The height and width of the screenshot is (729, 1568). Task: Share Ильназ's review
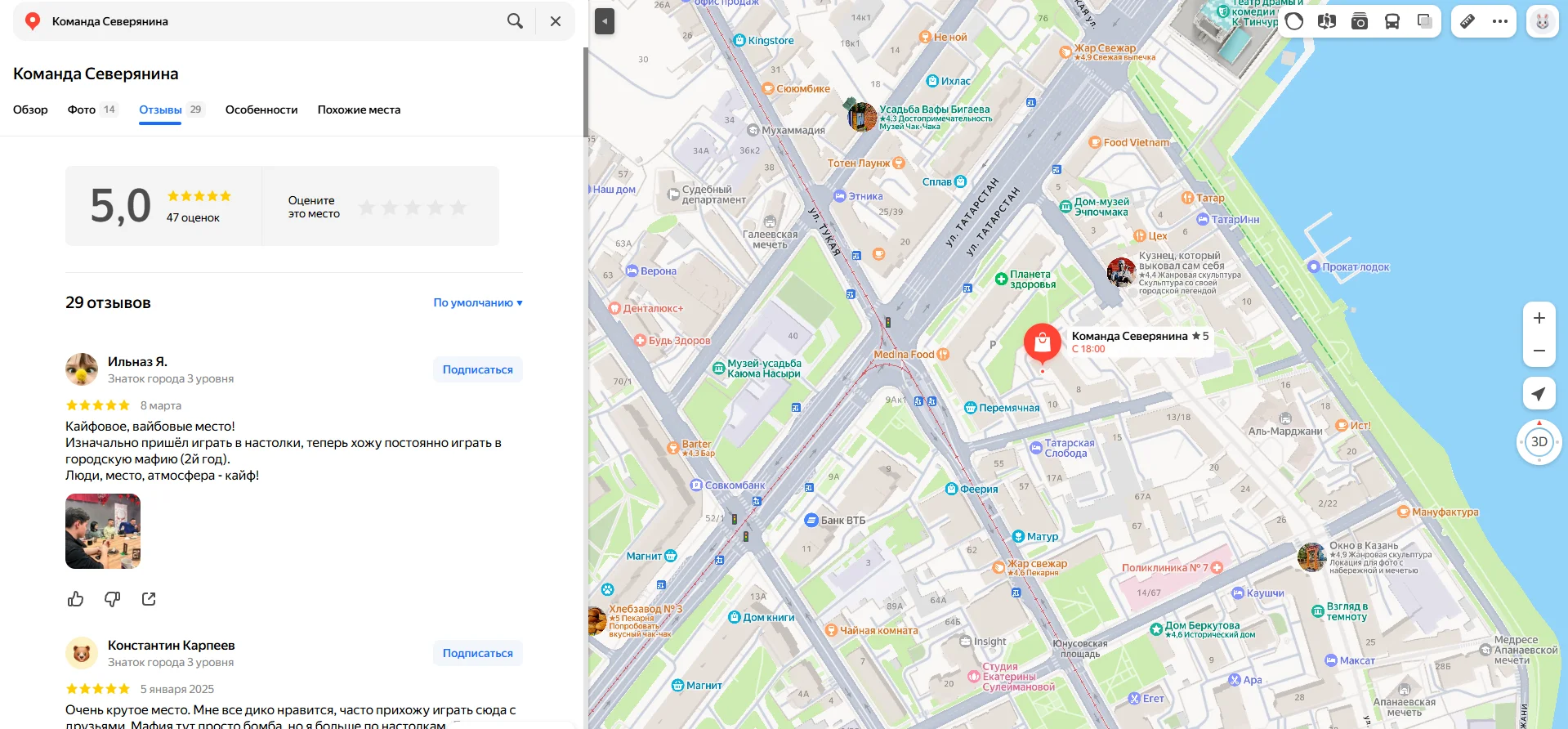[149, 599]
